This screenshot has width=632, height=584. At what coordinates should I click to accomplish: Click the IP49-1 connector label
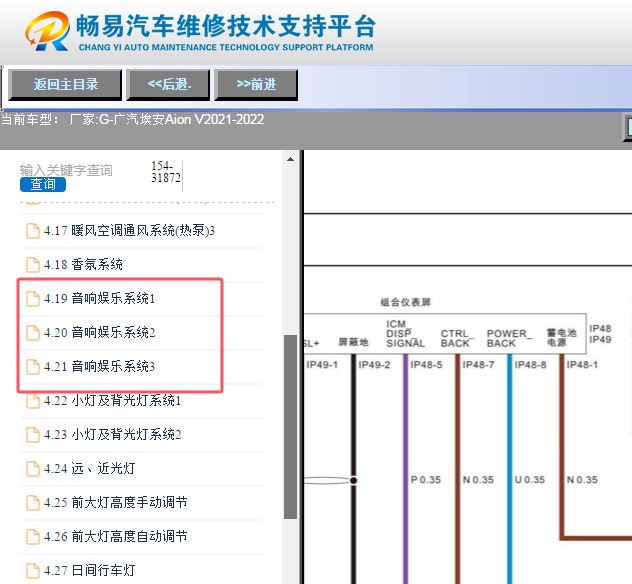(322, 365)
